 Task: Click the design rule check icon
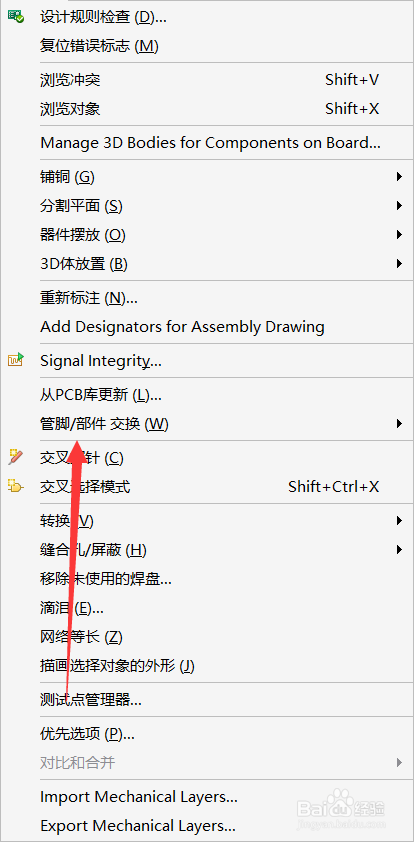[x=16, y=17]
